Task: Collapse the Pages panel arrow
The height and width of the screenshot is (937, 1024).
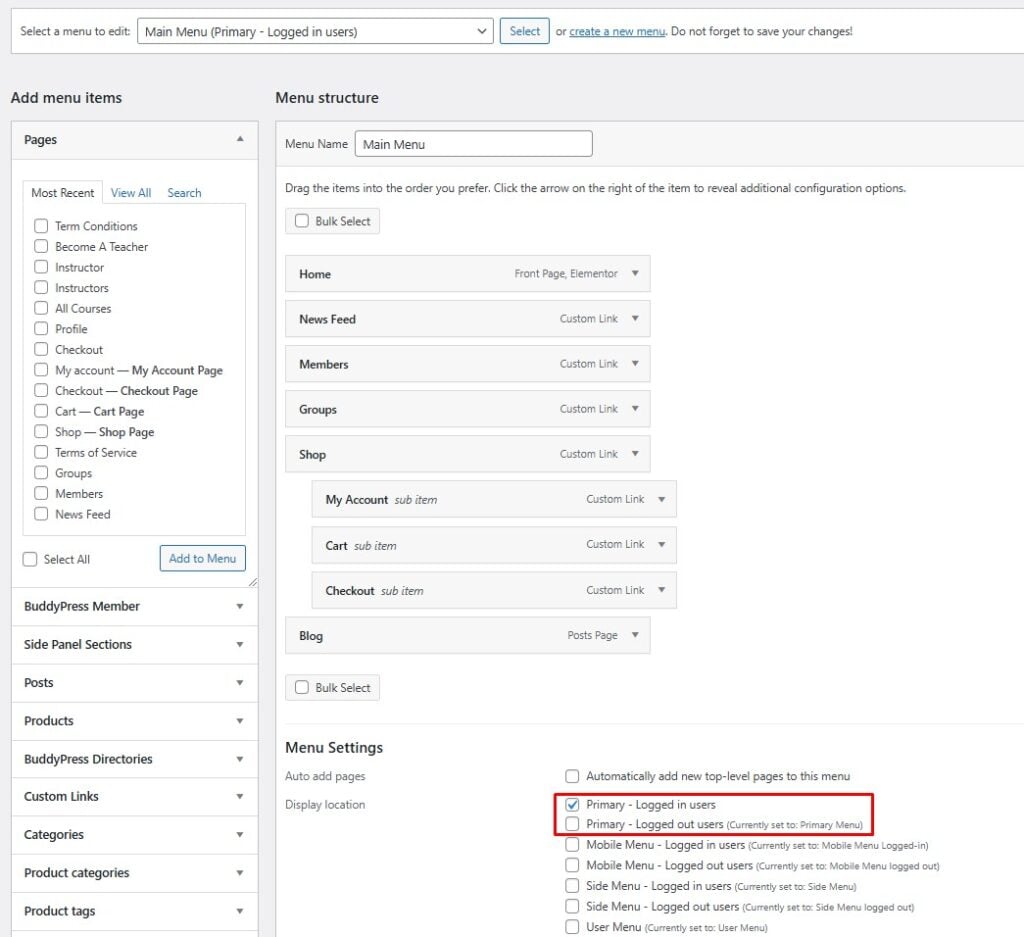Action: click(240, 140)
